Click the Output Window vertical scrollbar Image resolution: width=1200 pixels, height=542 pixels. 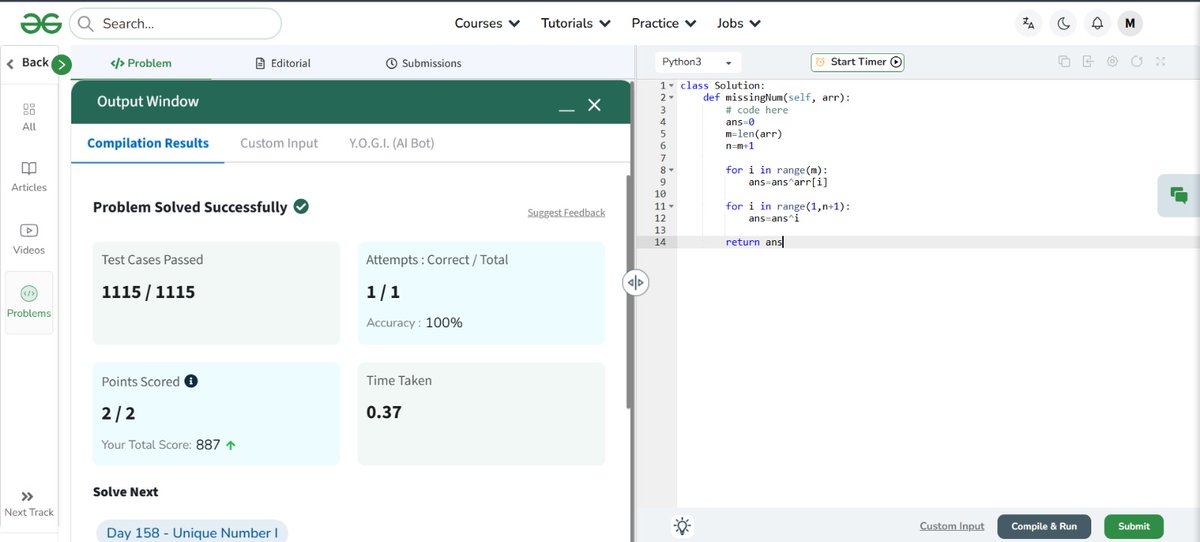click(628, 290)
